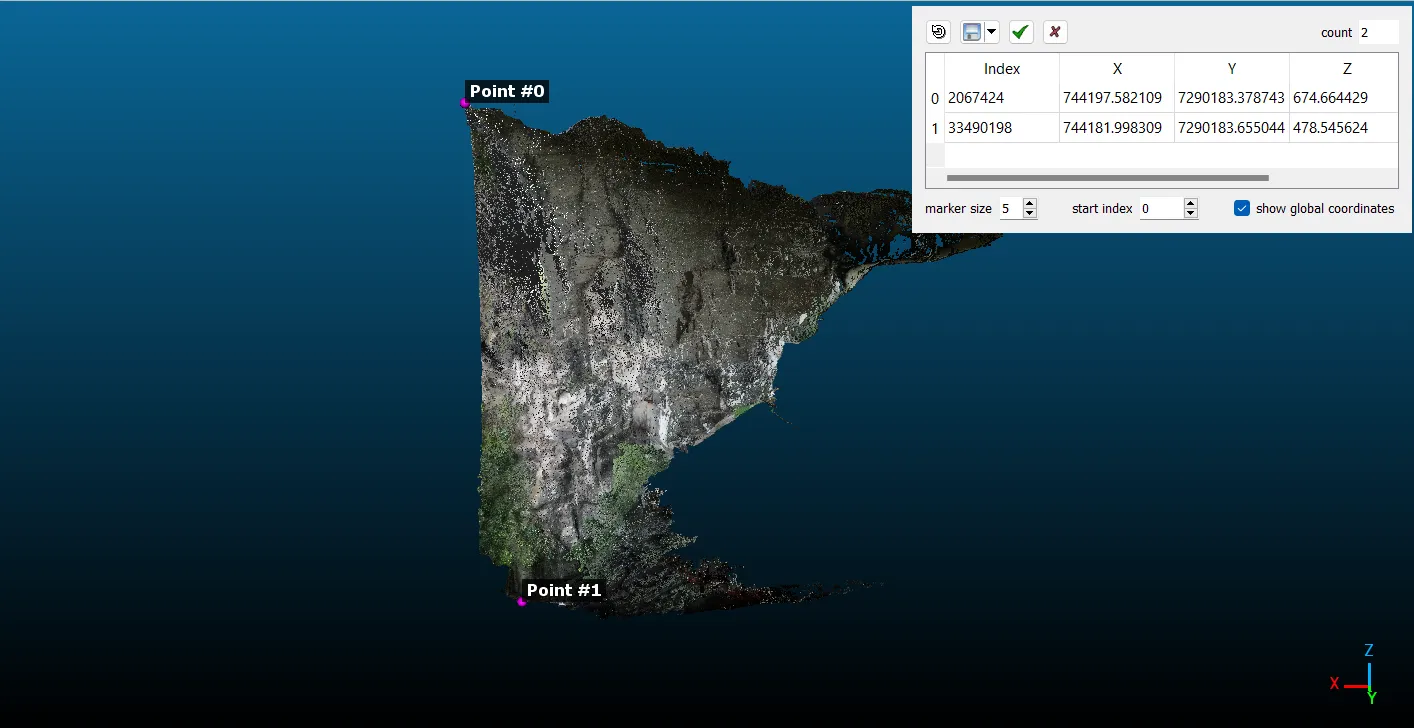The width and height of the screenshot is (1414, 728).
Task: Validate the point list with the green checkmark
Action: [1020, 32]
